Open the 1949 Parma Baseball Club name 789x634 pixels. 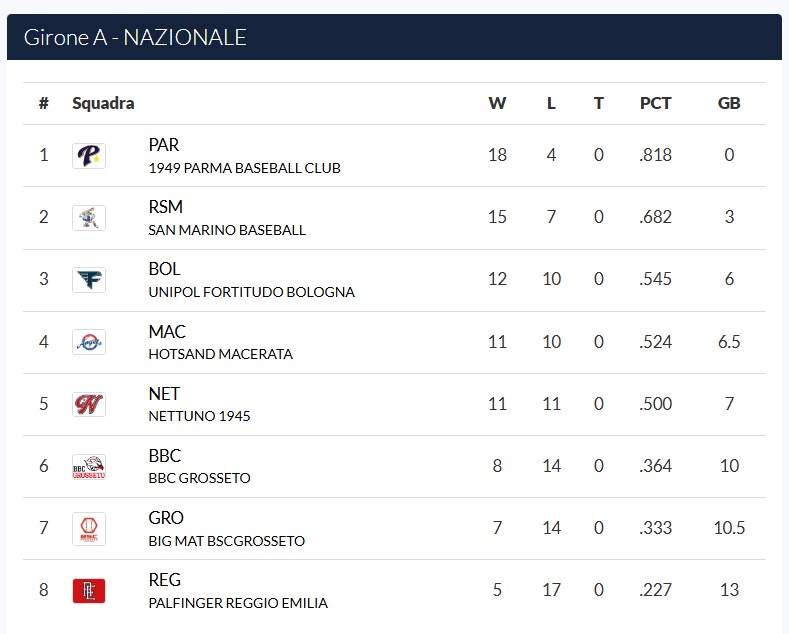[x=244, y=168]
